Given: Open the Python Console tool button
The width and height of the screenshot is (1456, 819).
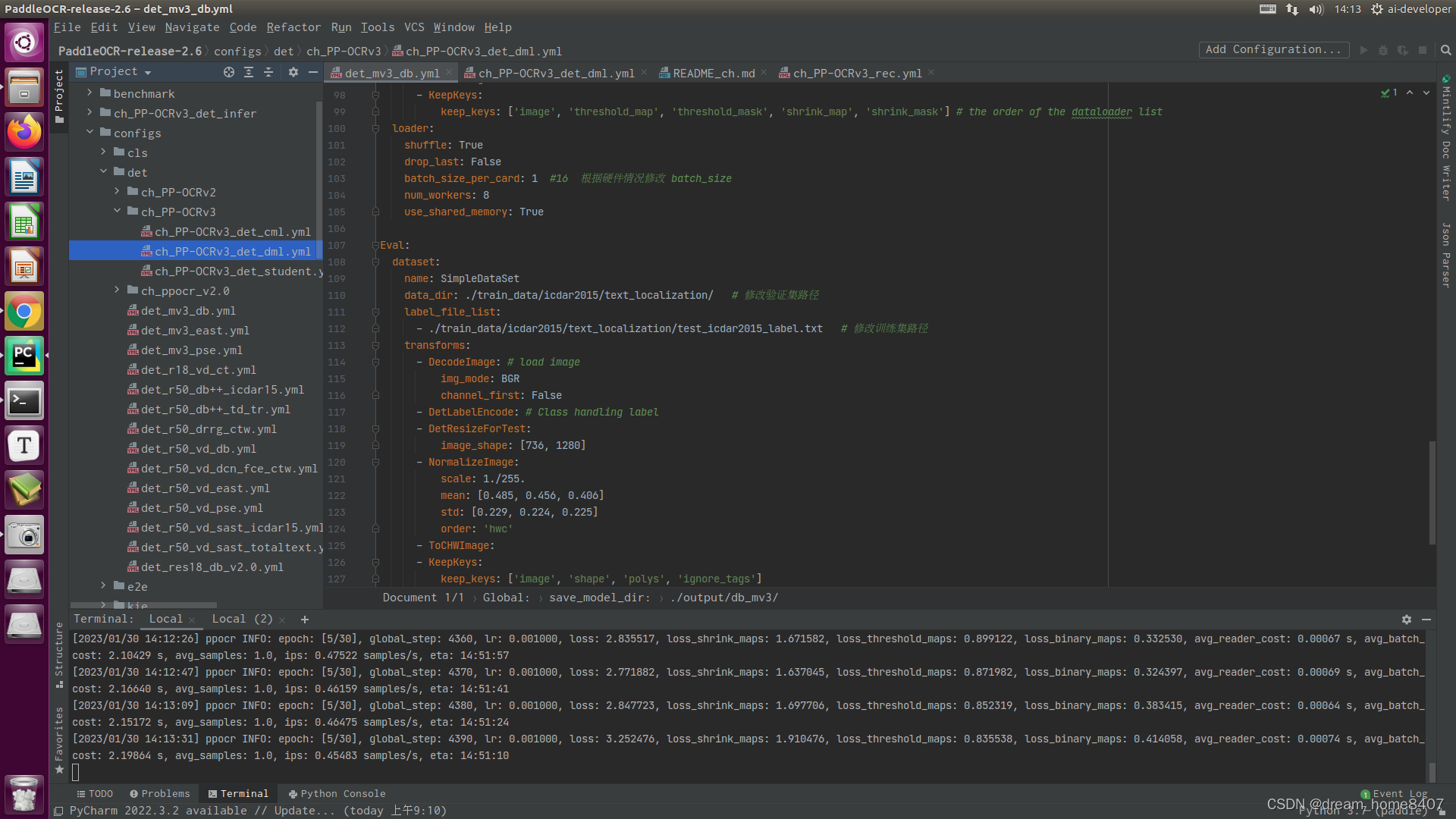Looking at the screenshot, I should tap(337, 794).
